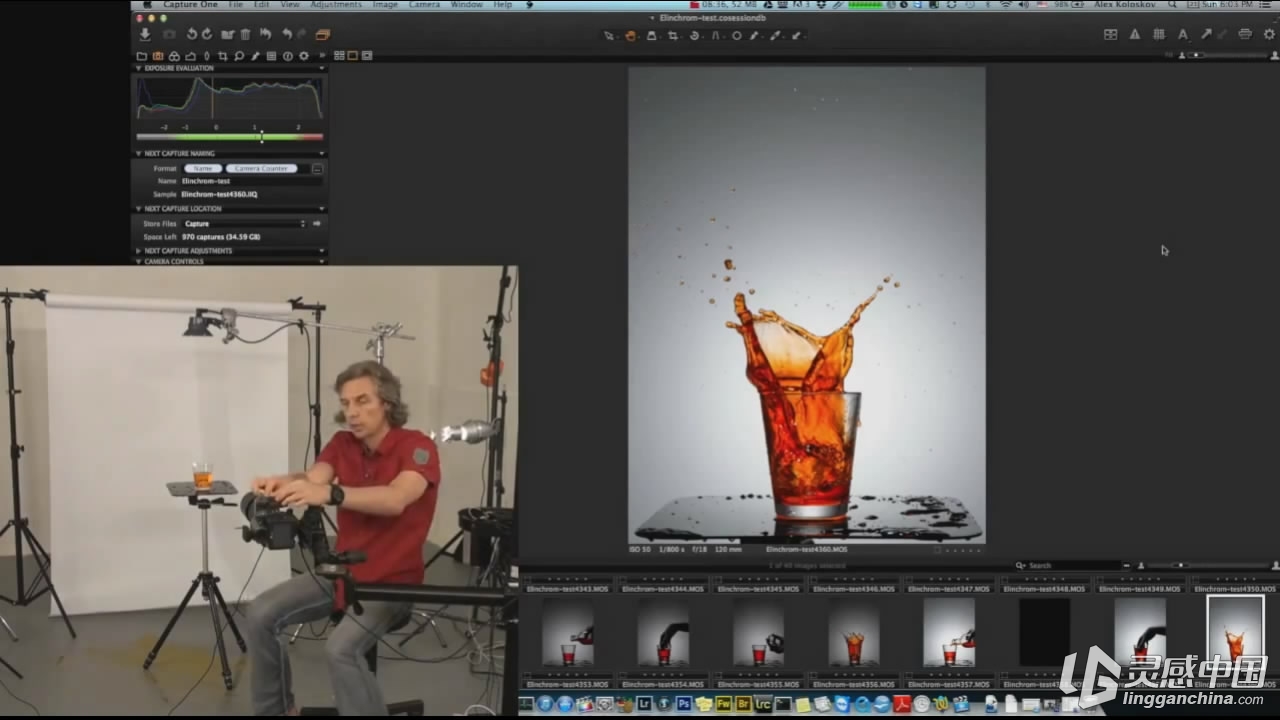Screen dimensions: 1280x720
Task: Open Adobe Bridge Br icon in the Dock
Action: tap(743, 704)
